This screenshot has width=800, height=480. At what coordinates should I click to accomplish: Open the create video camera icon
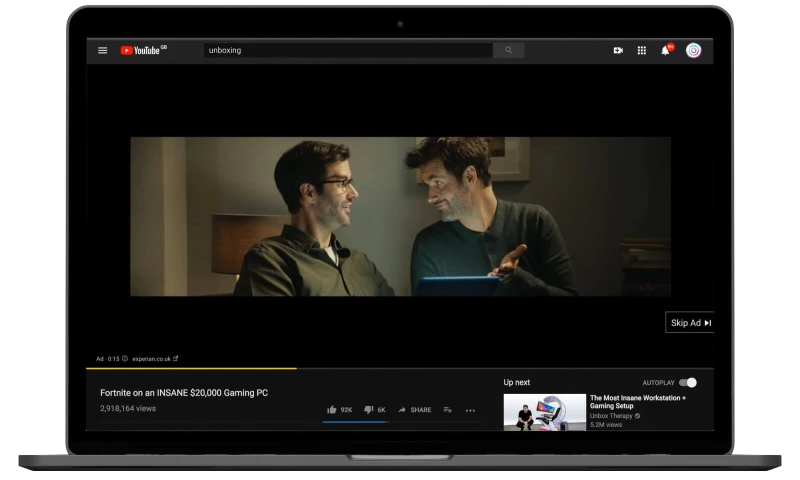(618, 50)
